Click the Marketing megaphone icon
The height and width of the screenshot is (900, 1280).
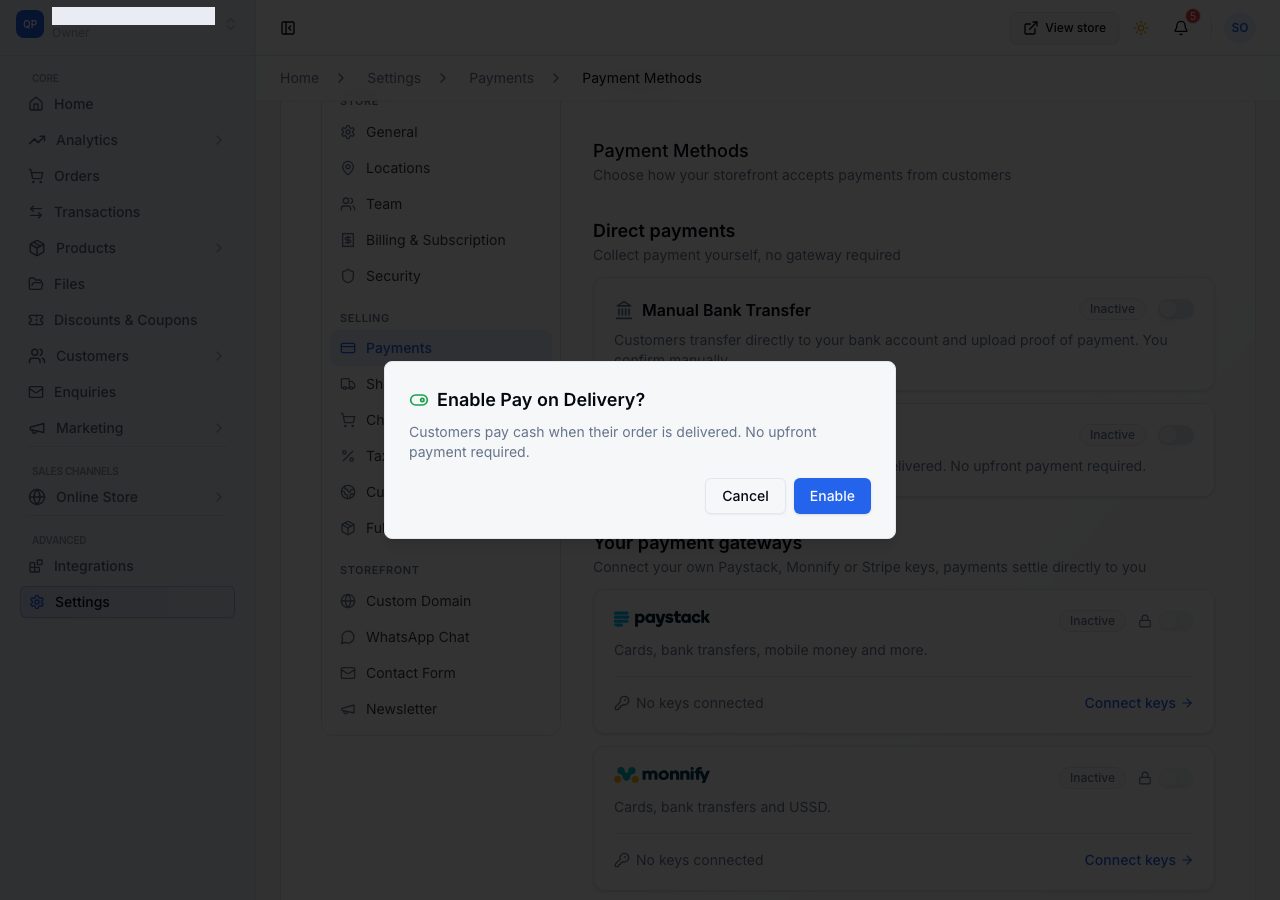pyautogui.click(x=37, y=428)
